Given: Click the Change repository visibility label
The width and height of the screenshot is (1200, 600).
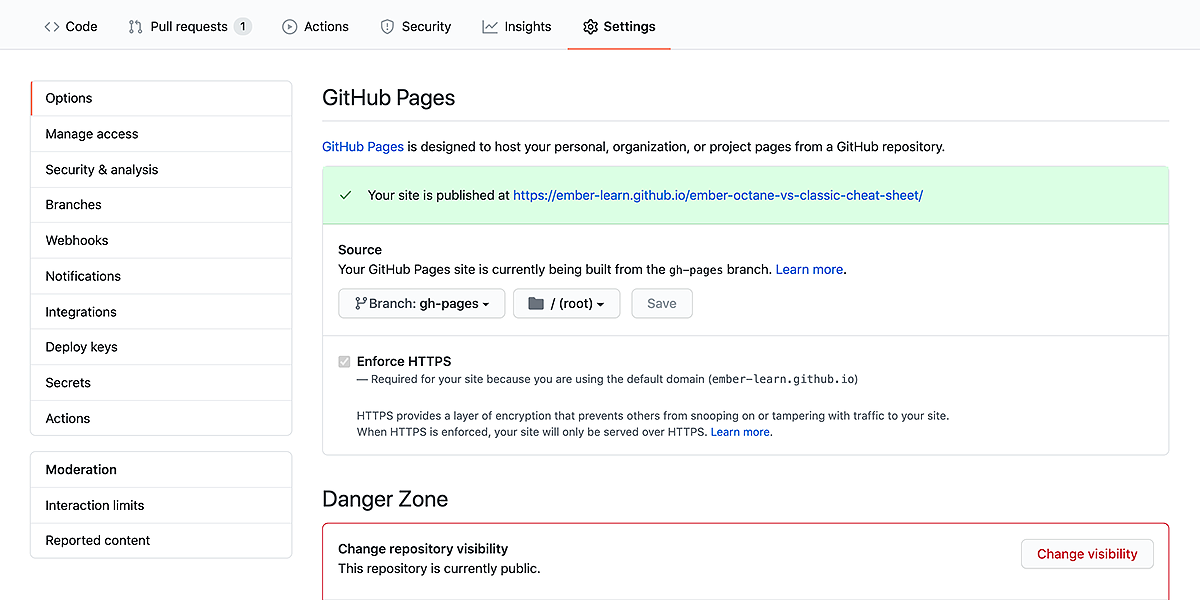Looking at the screenshot, I should (423, 549).
